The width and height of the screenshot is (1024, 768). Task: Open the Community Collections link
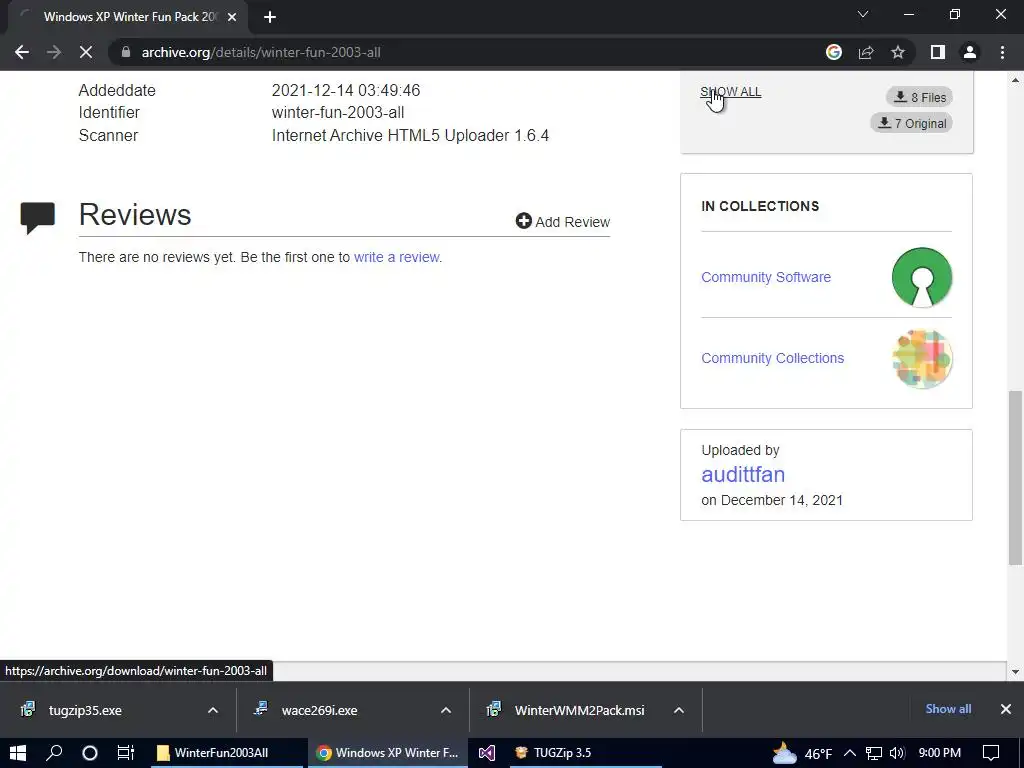[x=772, y=358]
